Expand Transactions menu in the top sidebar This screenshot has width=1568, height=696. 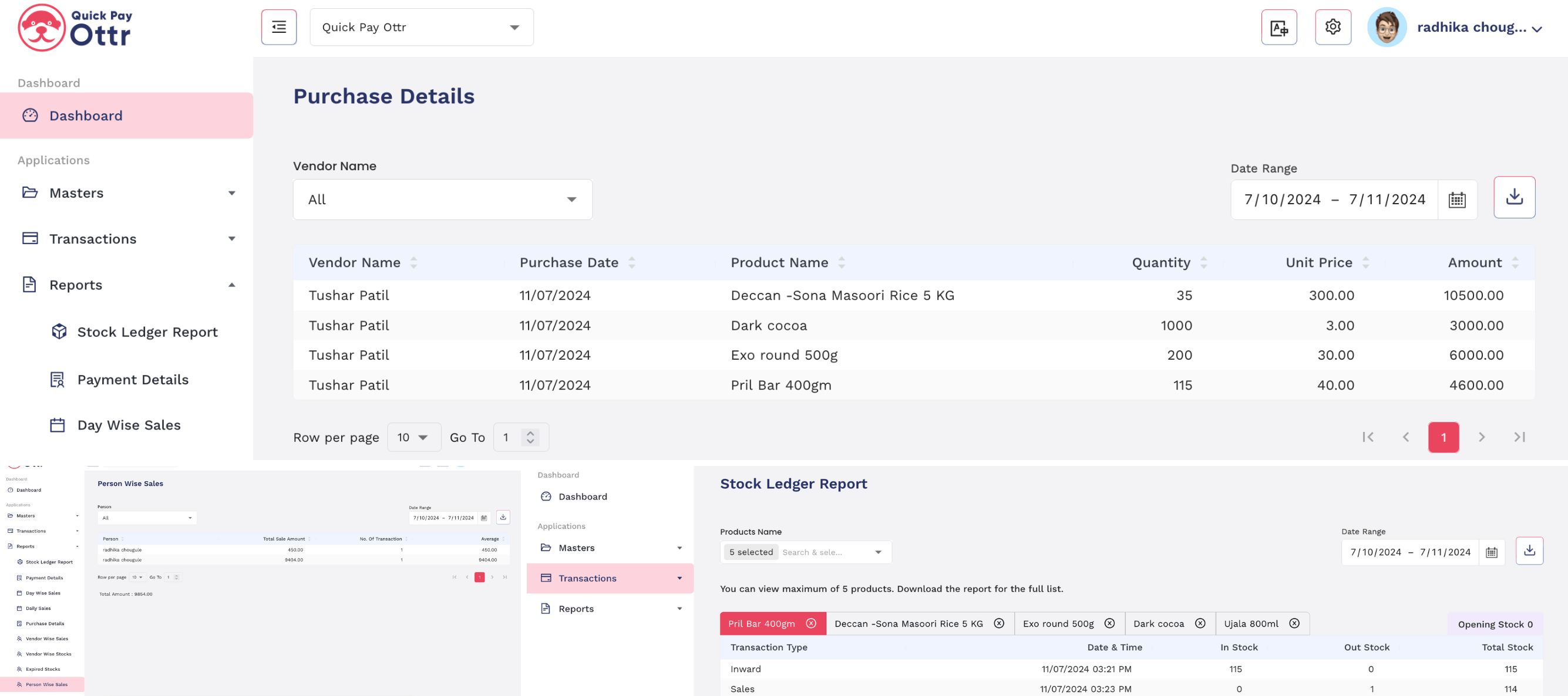click(127, 238)
